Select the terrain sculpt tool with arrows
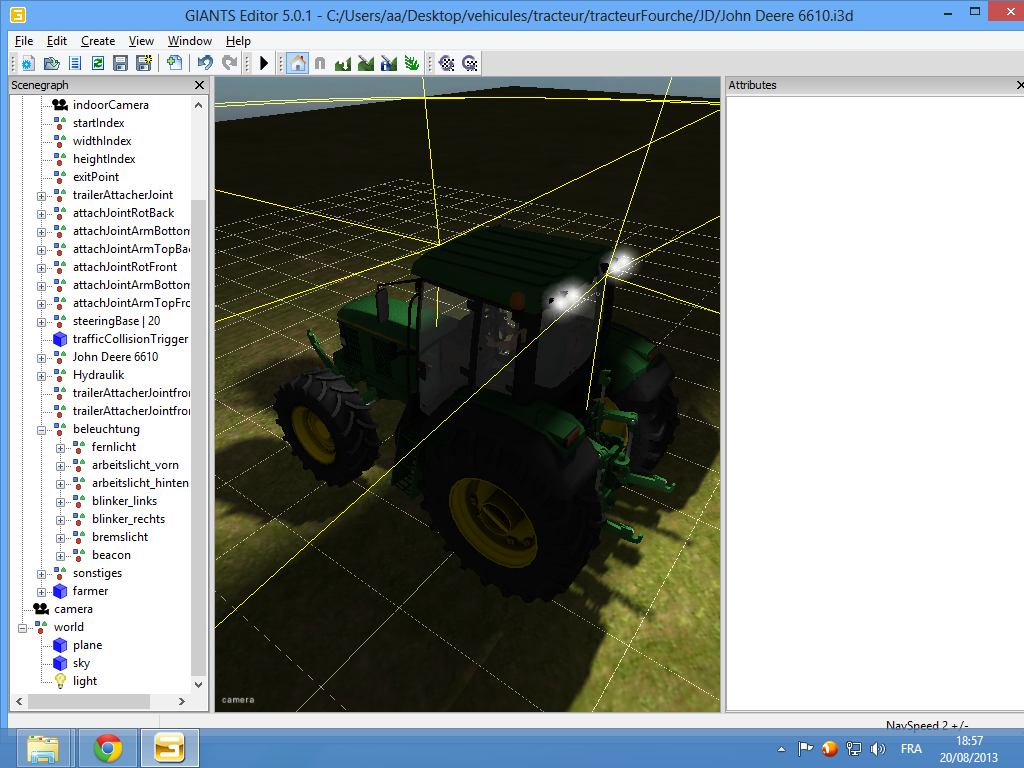This screenshot has height=768, width=1024. [x=343, y=63]
